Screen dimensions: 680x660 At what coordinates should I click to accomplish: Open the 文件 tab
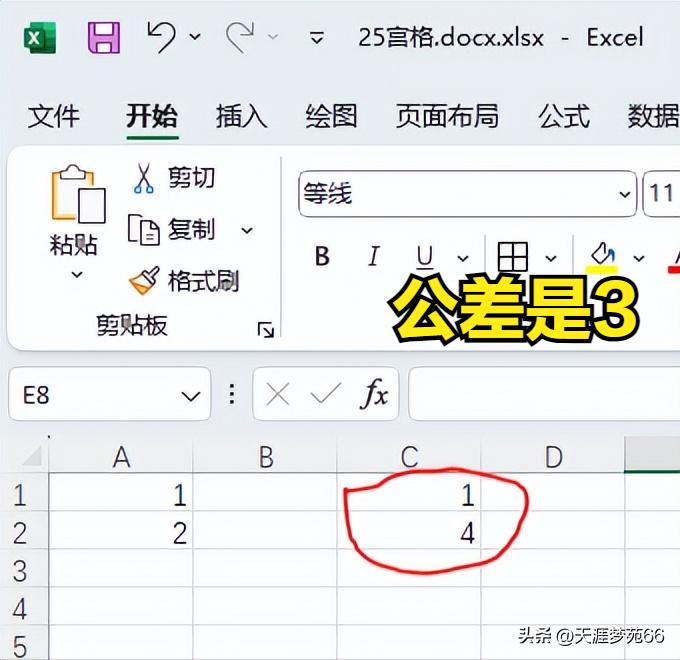pyautogui.click(x=54, y=116)
